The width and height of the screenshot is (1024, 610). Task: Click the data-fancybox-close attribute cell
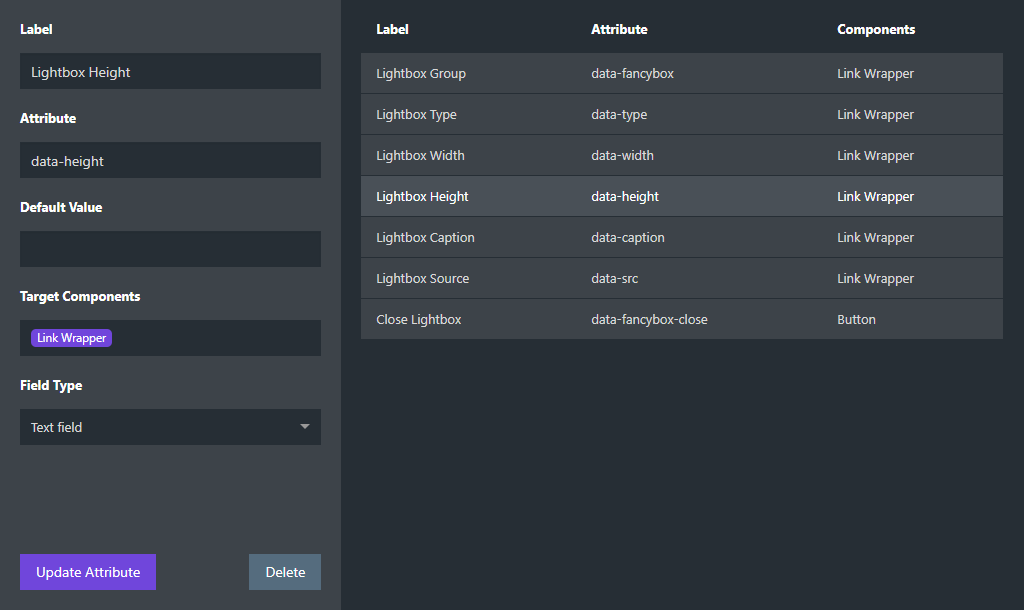pyautogui.click(x=649, y=320)
